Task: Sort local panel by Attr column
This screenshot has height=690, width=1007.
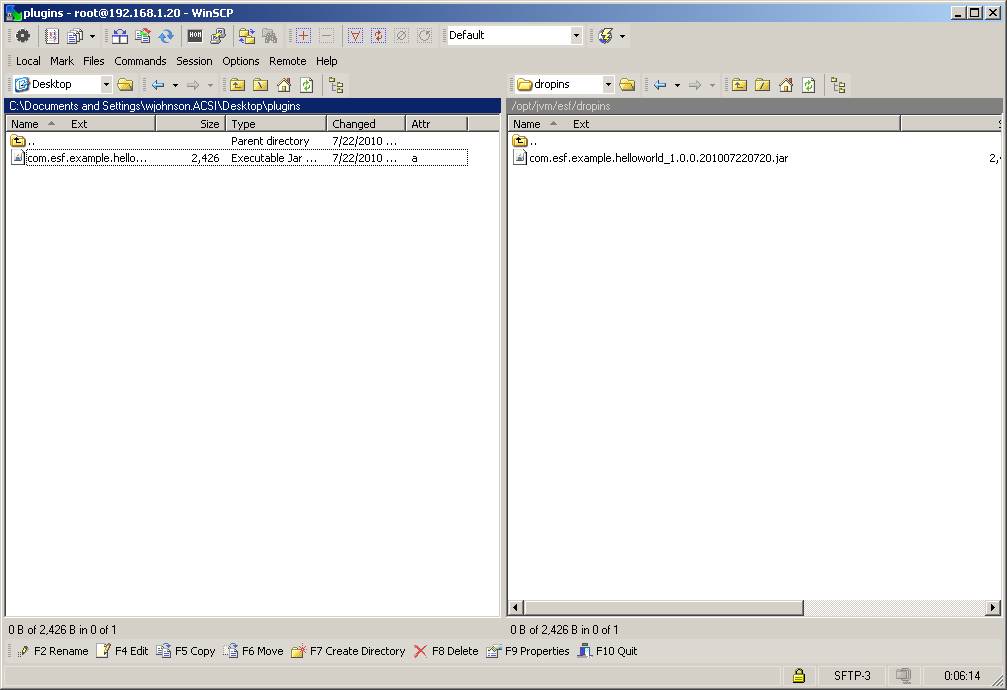Action: point(437,124)
